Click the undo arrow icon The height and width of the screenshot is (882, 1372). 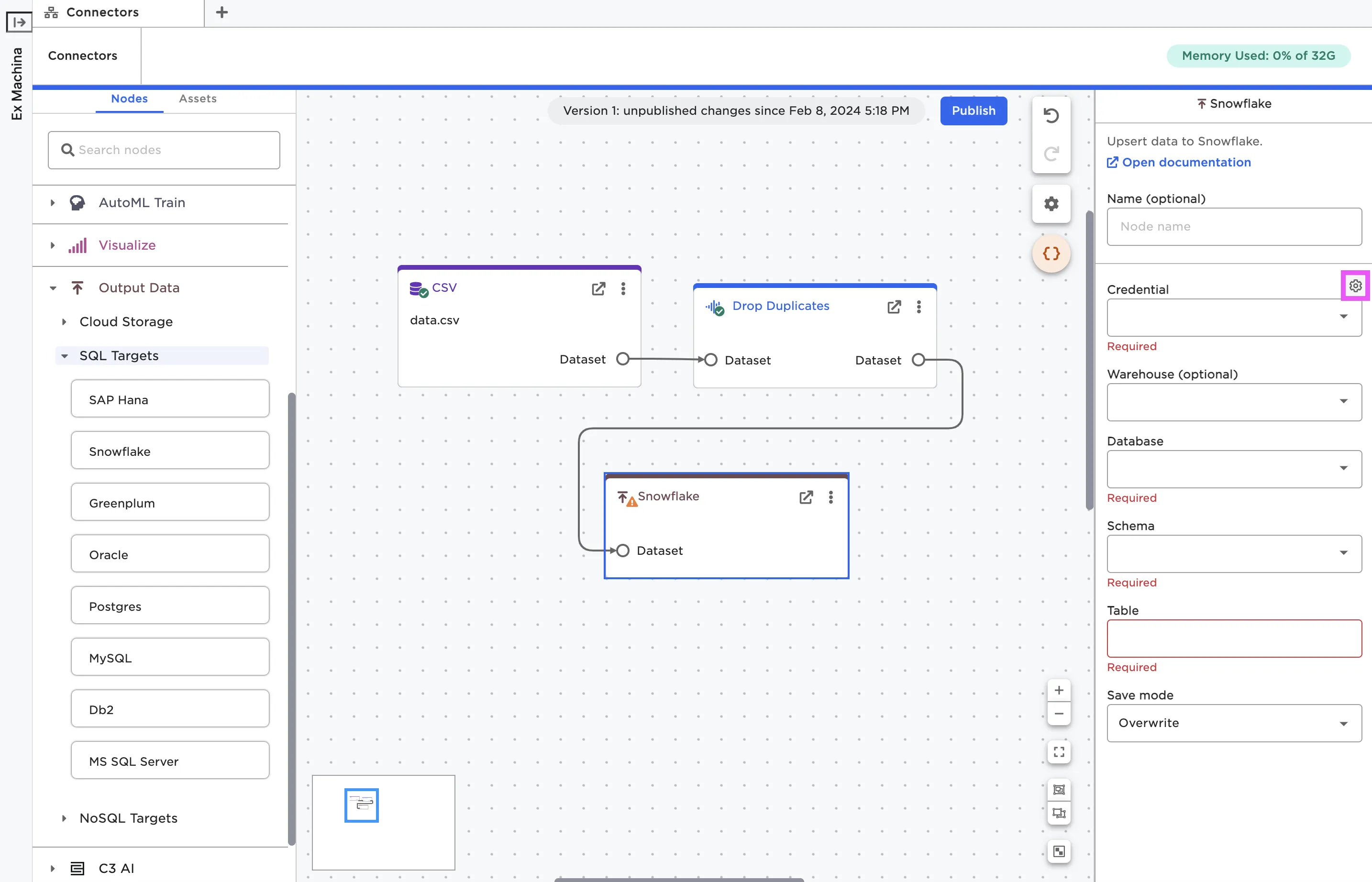pyautogui.click(x=1051, y=116)
